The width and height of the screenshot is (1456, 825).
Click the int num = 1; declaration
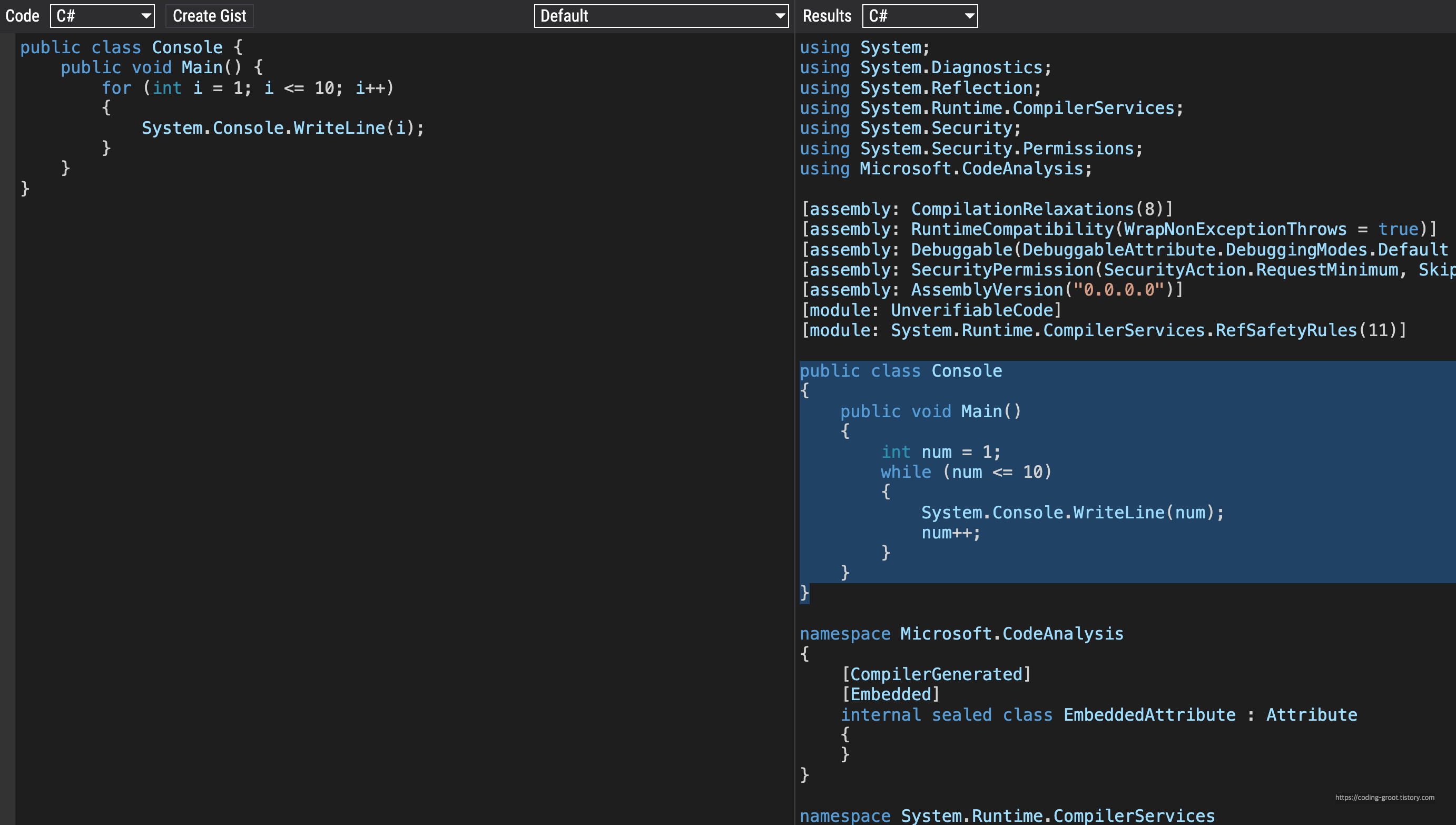[x=940, y=452]
